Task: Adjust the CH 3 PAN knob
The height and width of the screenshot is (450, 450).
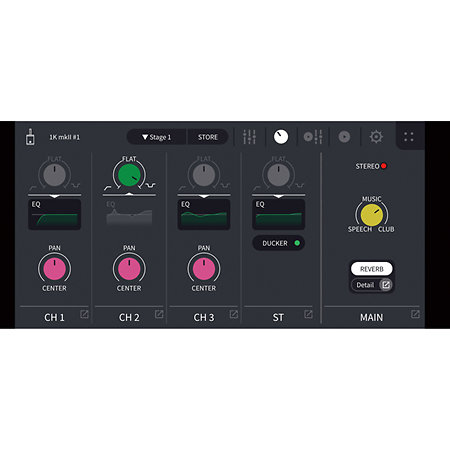Action: (204, 269)
